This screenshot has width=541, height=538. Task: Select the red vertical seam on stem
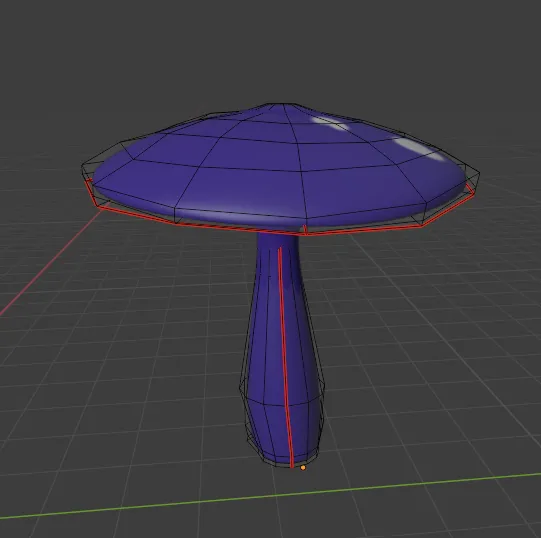[286, 357]
